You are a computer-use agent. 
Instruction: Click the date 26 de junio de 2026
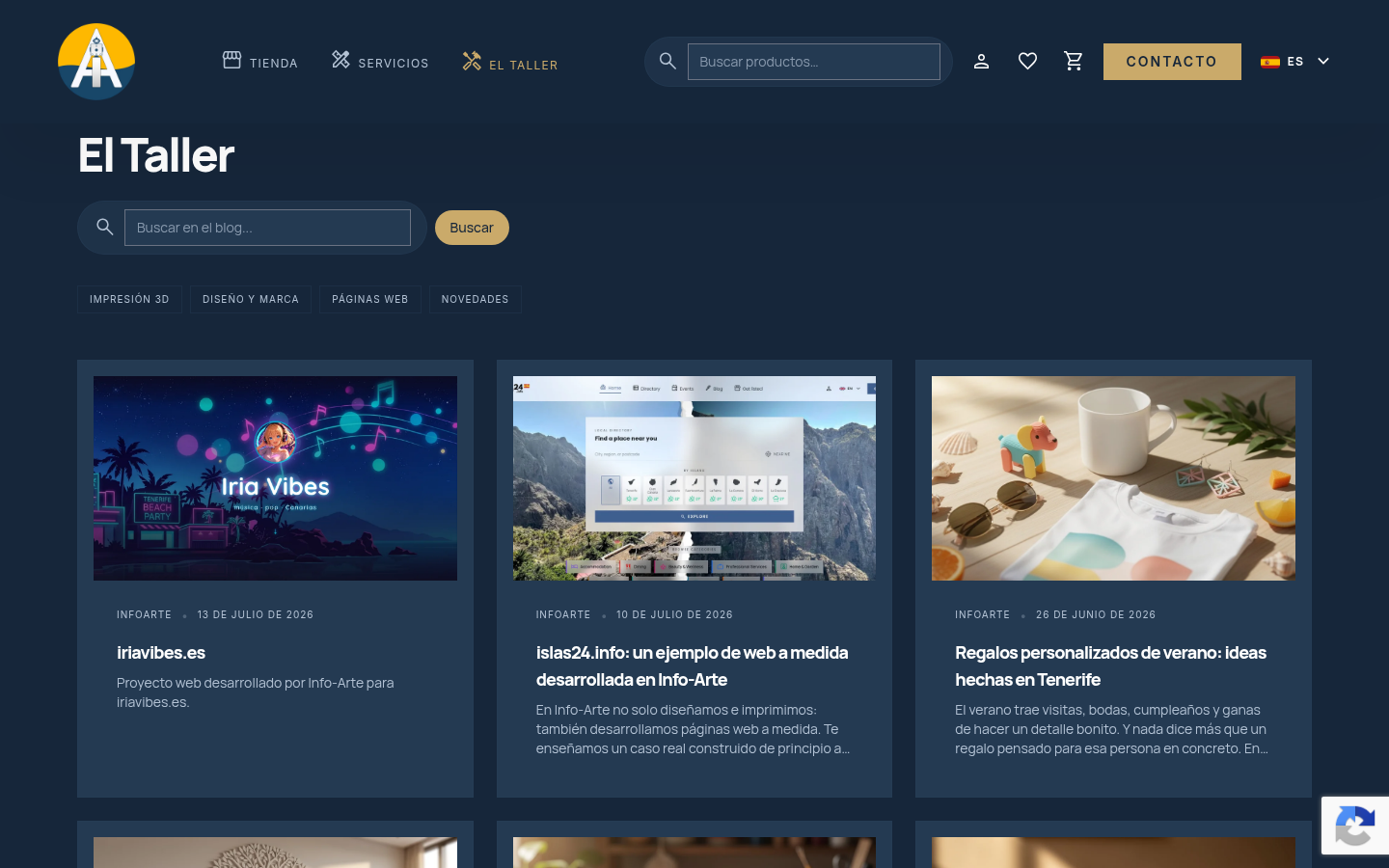click(1096, 614)
